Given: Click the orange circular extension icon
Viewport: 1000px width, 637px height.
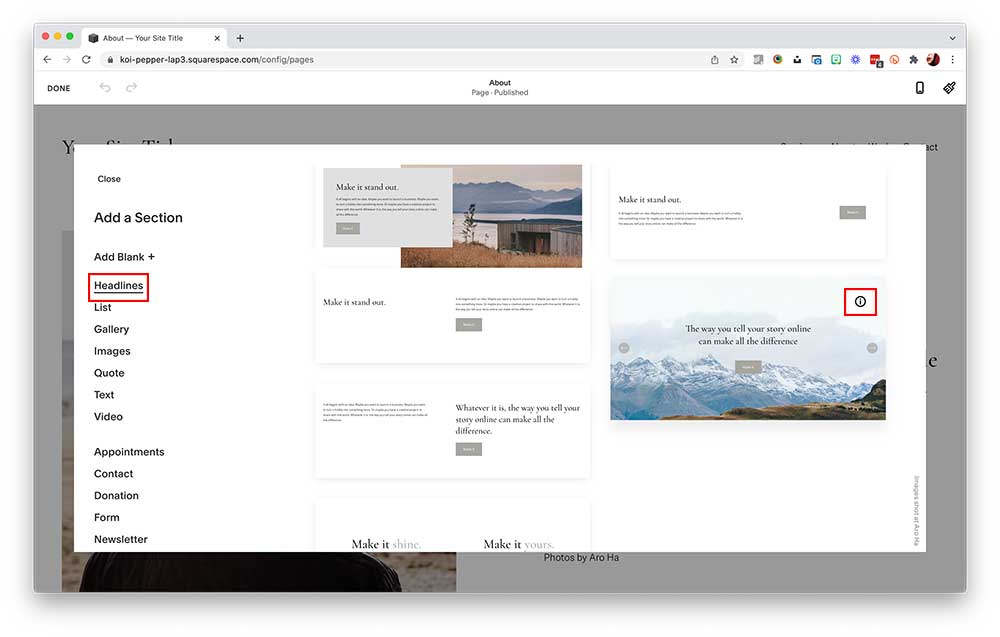Looking at the screenshot, I should tap(894, 59).
